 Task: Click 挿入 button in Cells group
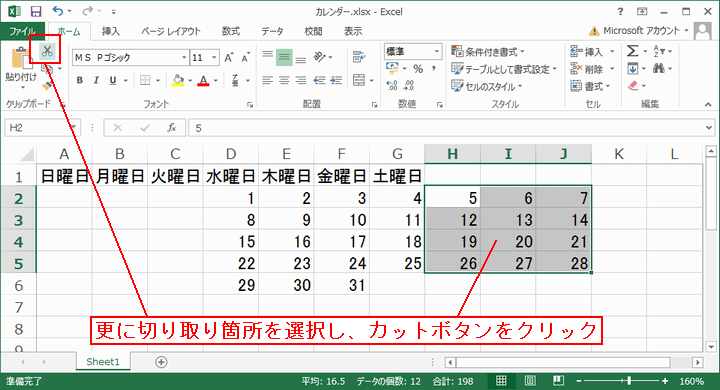point(587,51)
